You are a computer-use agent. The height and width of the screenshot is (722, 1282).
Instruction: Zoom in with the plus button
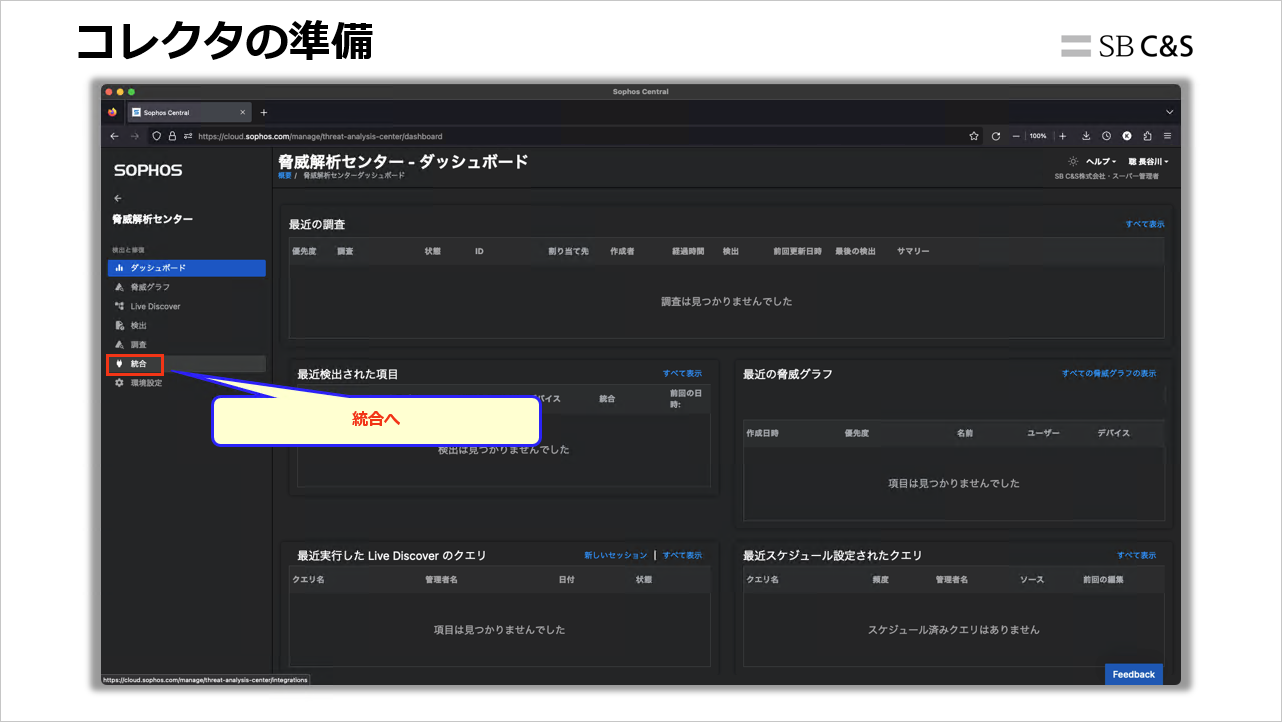[x=1063, y=136]
